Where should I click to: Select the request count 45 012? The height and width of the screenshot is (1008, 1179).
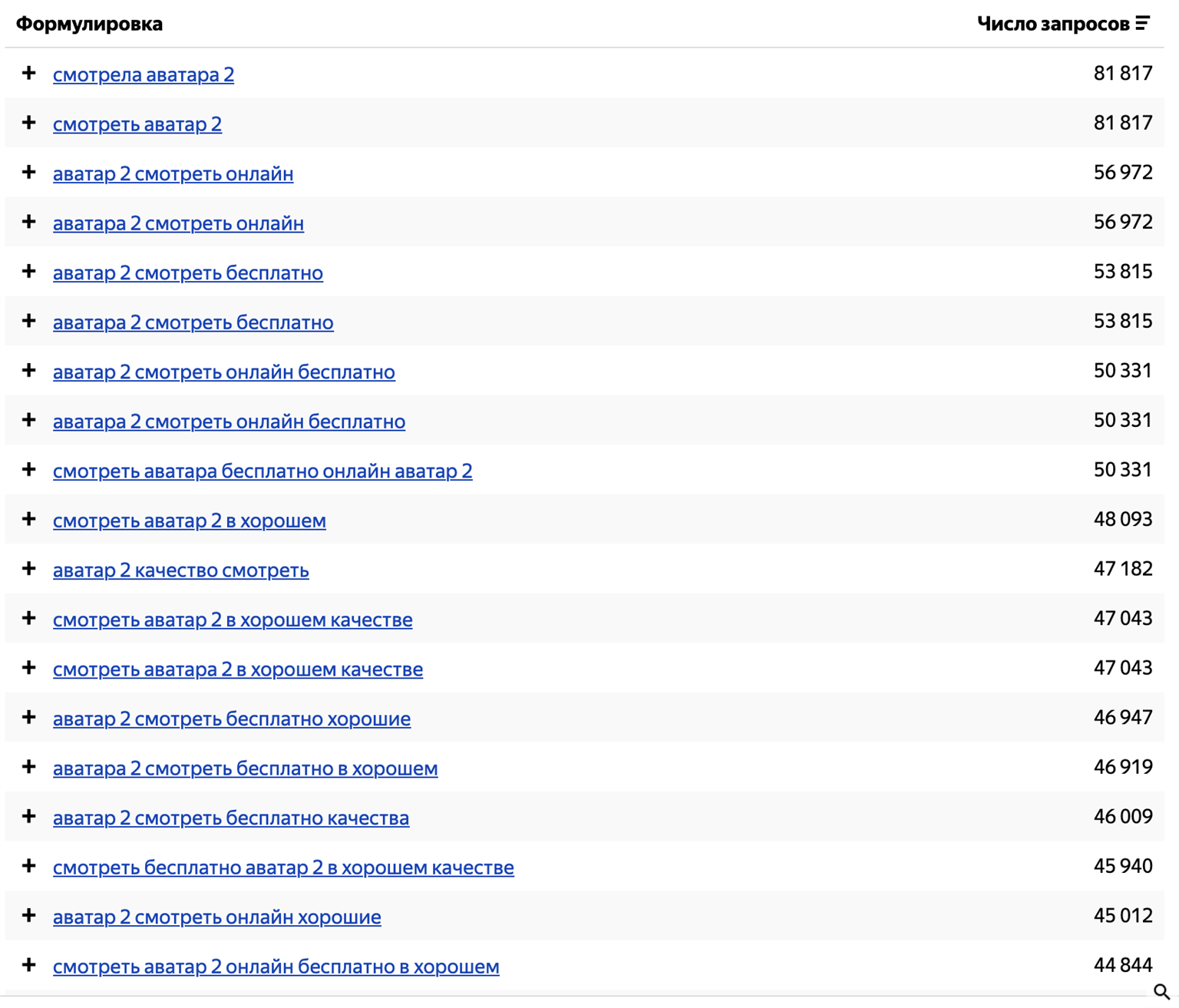click(x=1123, y=915)
